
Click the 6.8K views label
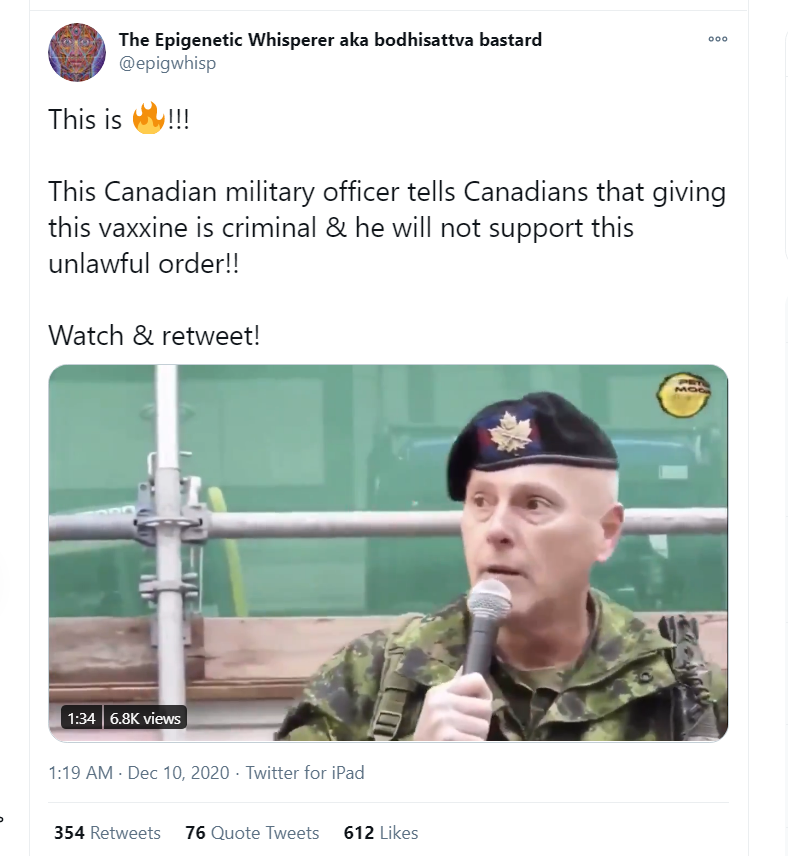[145, 718]
